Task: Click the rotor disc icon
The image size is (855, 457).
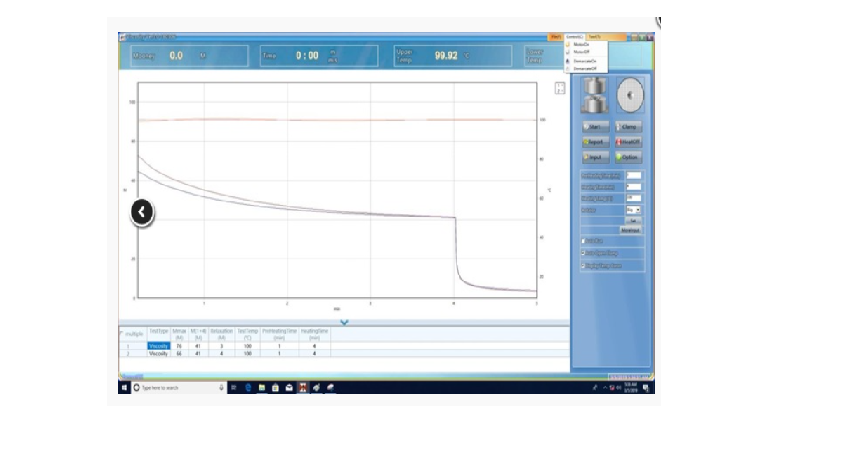Action: pyautogui.click(x=631, y=95)
